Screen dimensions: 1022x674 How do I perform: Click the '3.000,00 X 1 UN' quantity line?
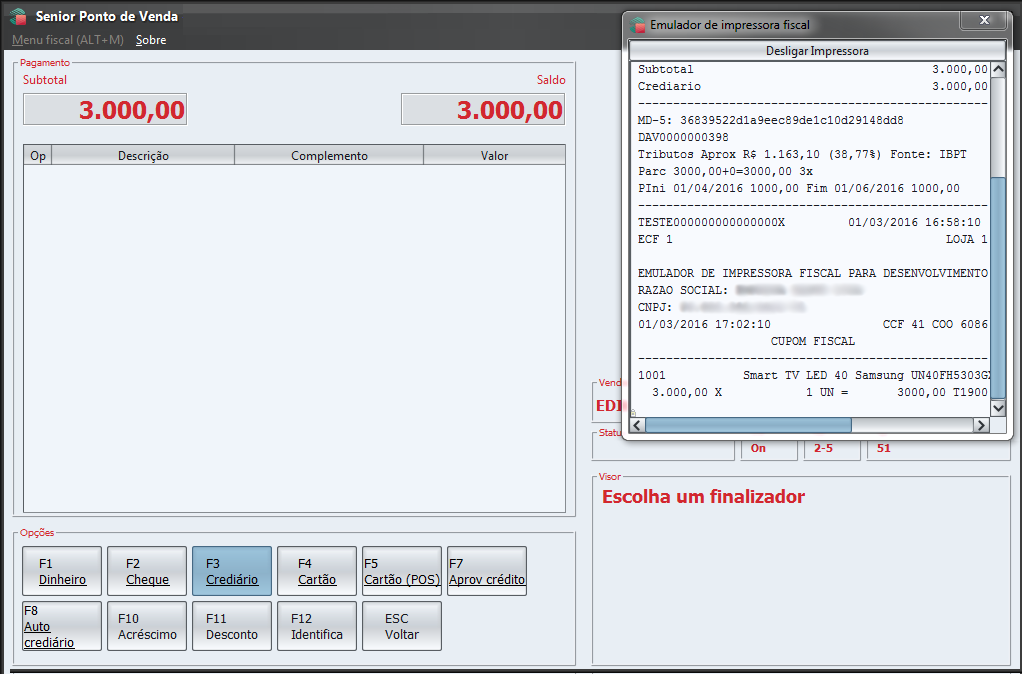tap(813, 392)
